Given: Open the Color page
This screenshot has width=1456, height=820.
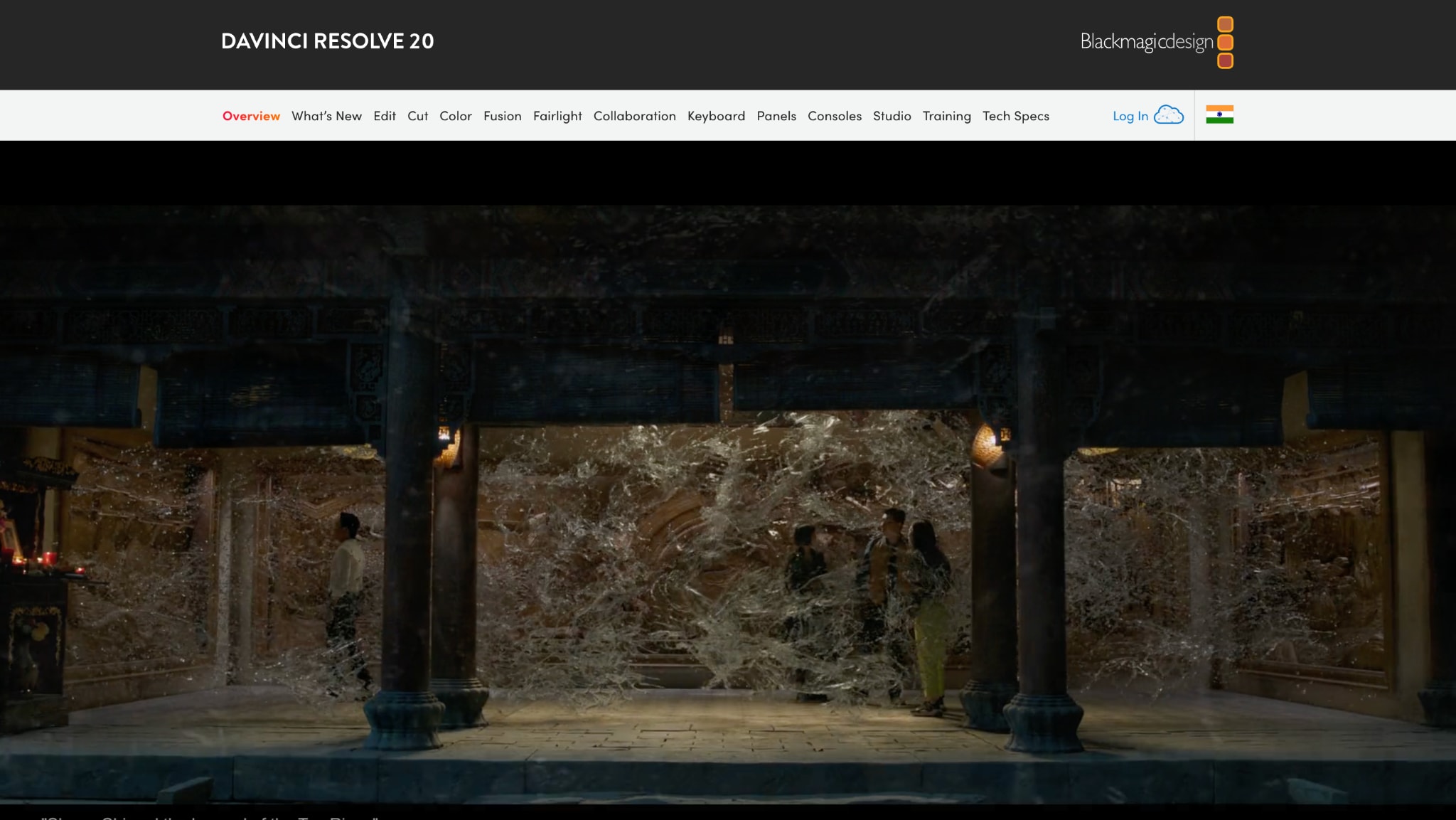Looking at the screenshot, I should (456, 116).
